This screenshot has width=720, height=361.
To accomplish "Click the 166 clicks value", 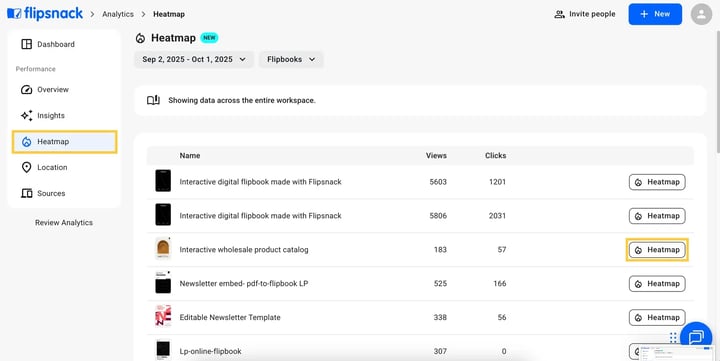I will coord(500,284).
